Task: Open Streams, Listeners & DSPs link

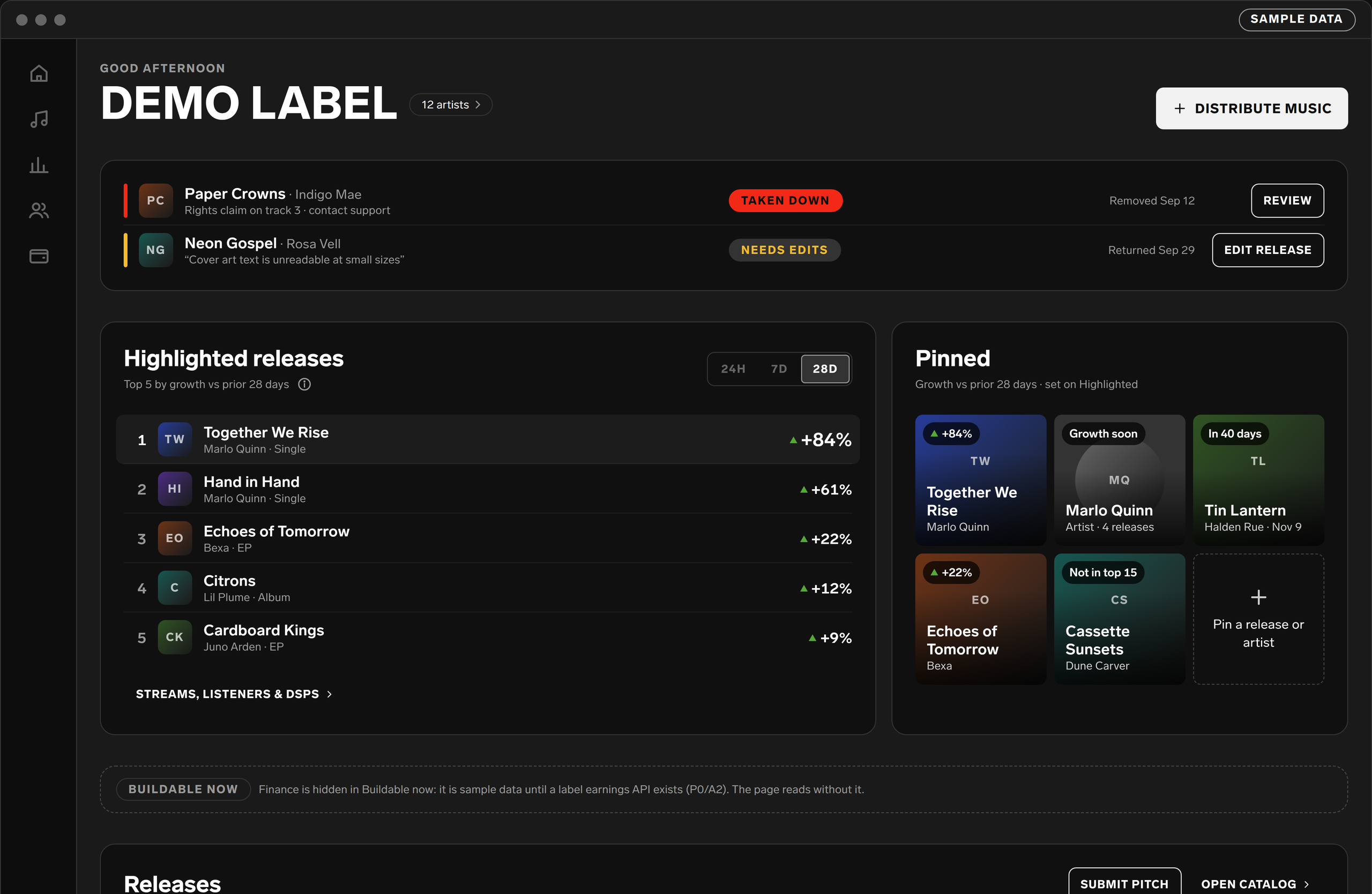Action: tap(234, 694)
